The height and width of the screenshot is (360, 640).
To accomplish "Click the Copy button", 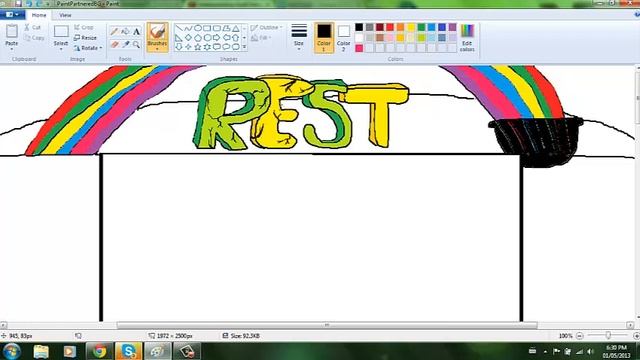I will (x=34, y=38).
